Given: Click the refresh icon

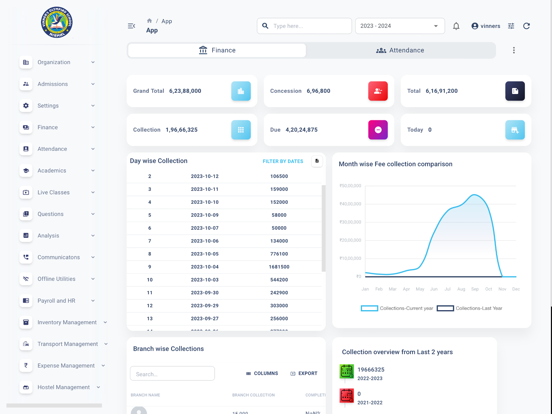Looking at the screenshot, I should tap(526, 26).
